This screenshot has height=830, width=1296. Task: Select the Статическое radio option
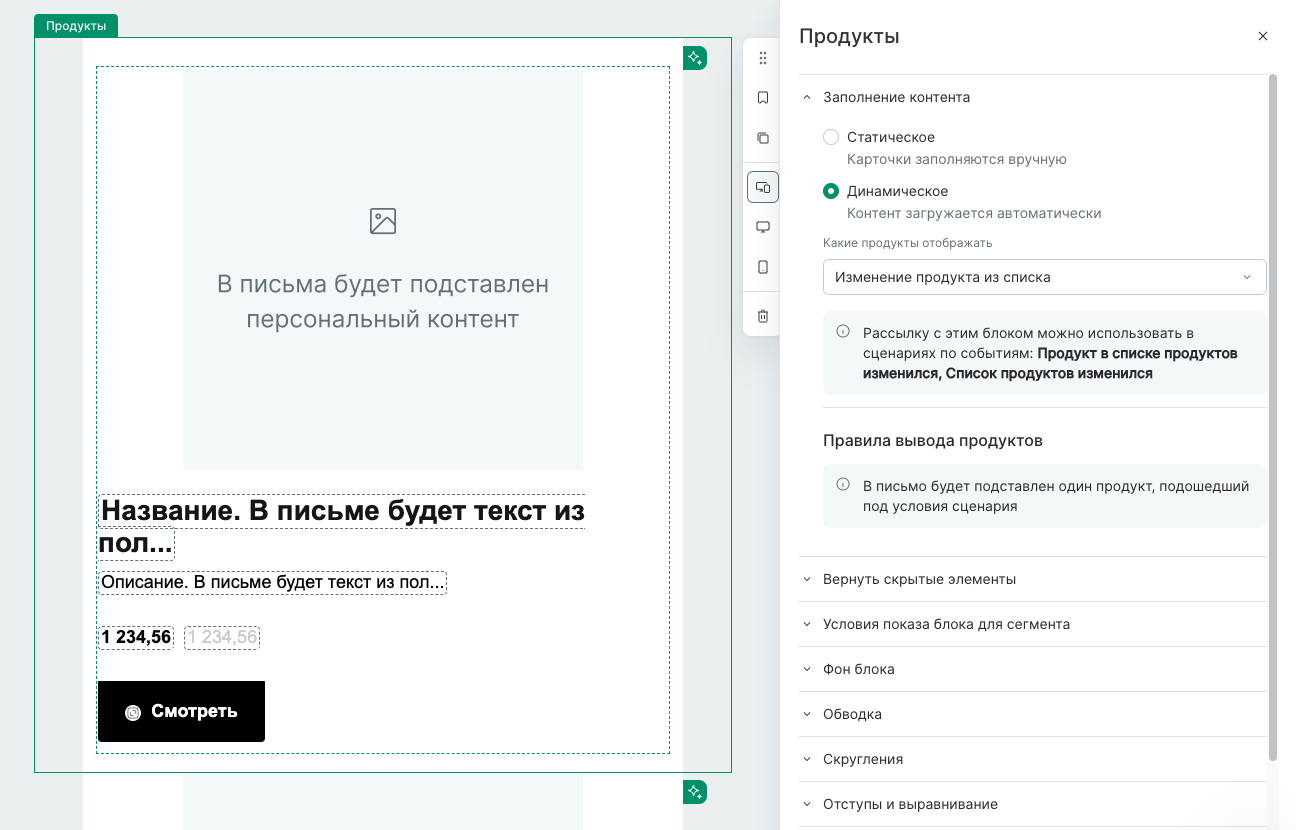pos(831,137)
